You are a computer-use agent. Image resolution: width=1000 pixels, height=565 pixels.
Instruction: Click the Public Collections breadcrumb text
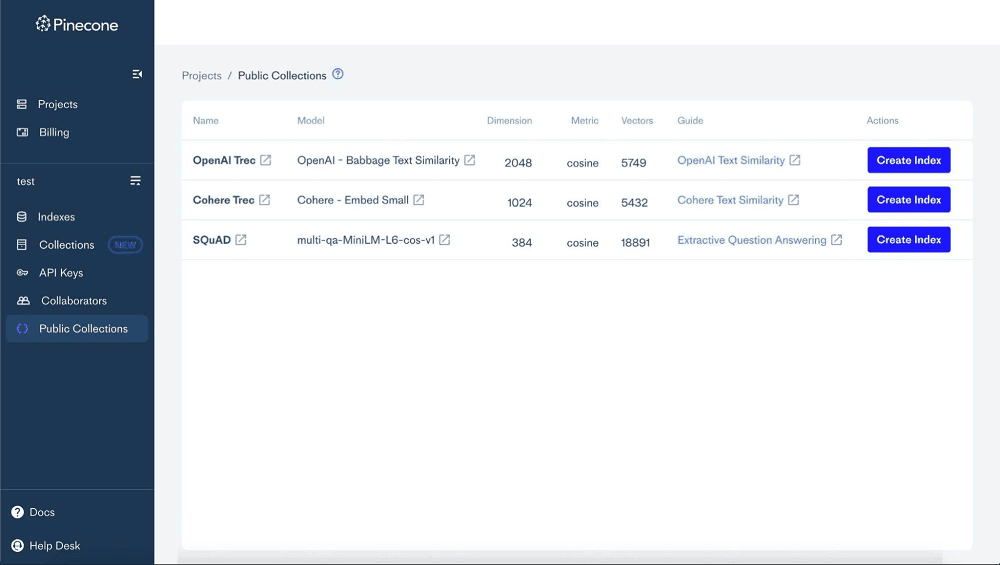point(282,75)
